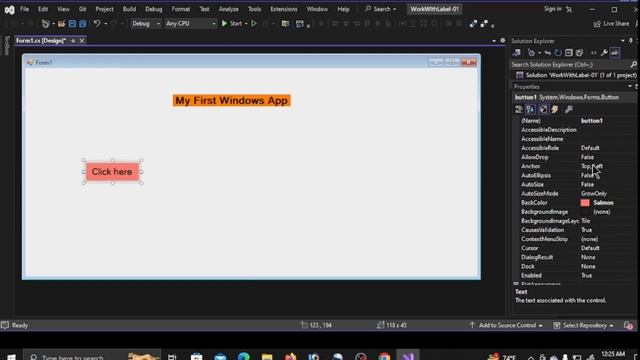Click the Collapse All icon in Solution Explorer
This screenshot has width=640, height=360.
tap(569, 53)
